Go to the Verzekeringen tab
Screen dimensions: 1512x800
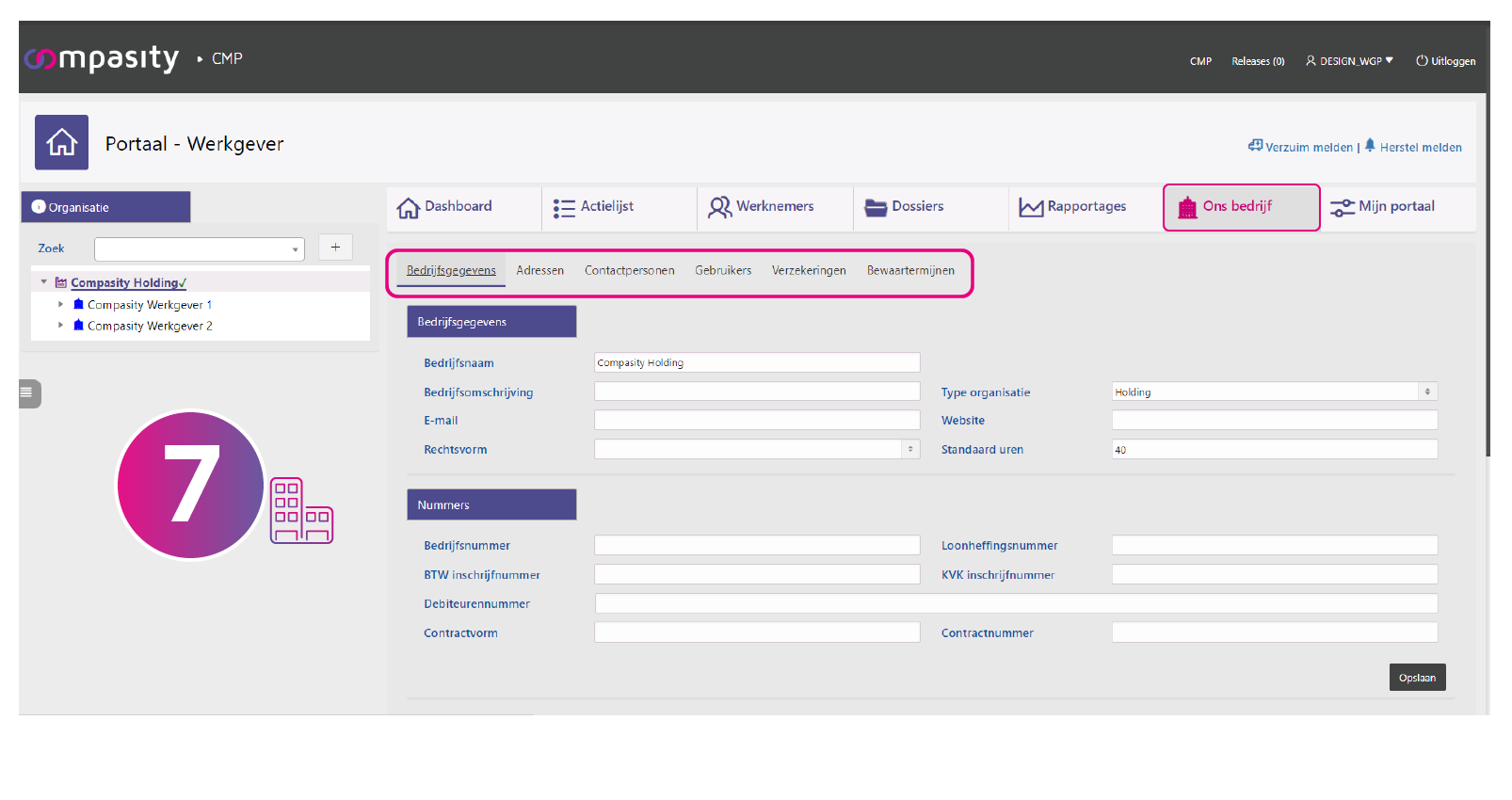point(809,270)
